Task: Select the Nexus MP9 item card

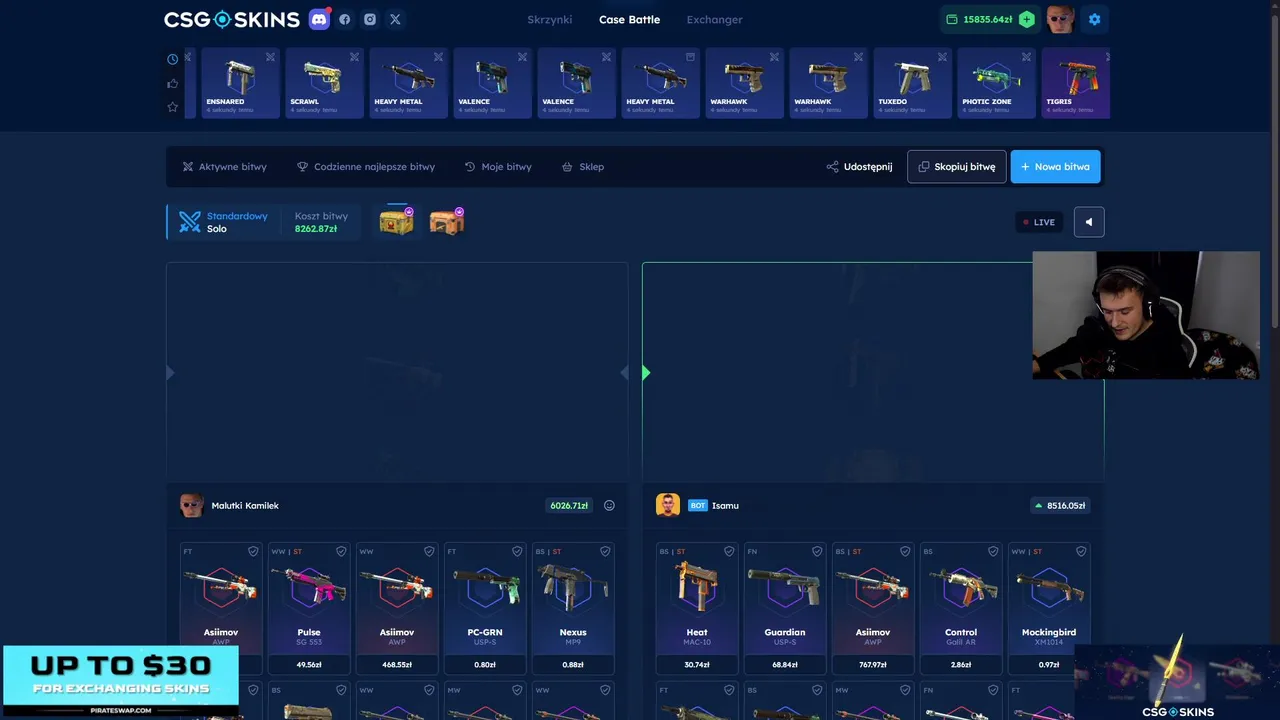Action: (x=573, y=608)
